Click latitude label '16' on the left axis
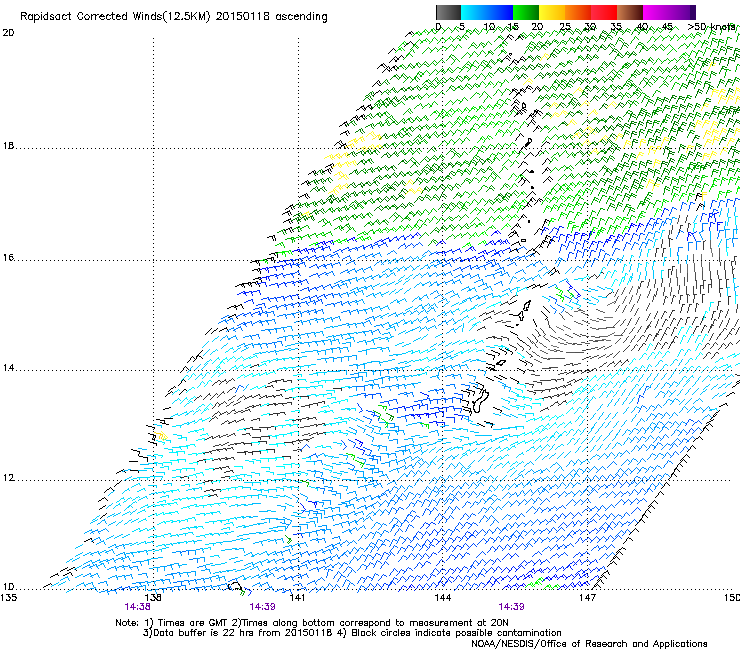The image size is (740, 650). coord(8,258)
